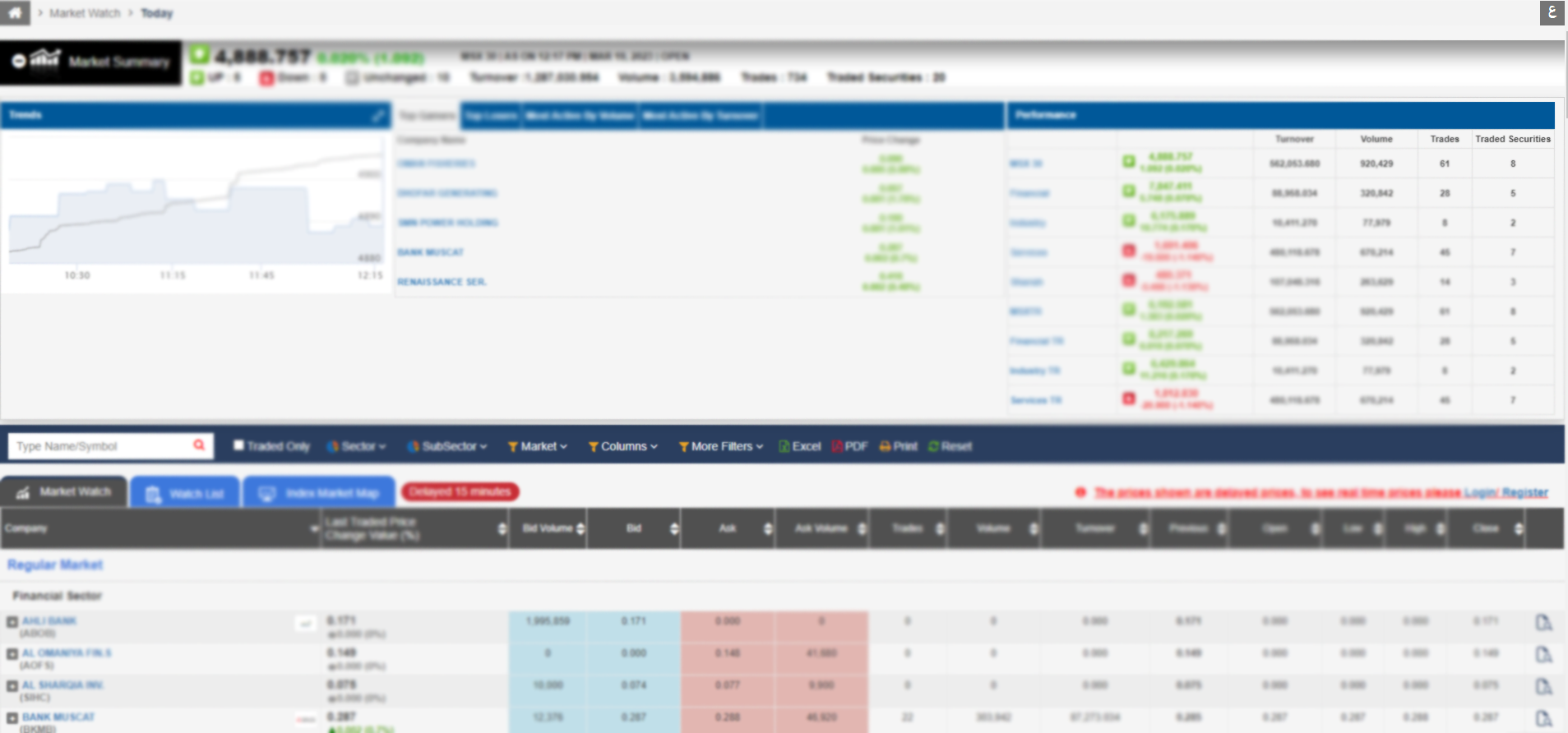Export table to Excel
The height and width of the screenshot is (733, 1568).
800,446
